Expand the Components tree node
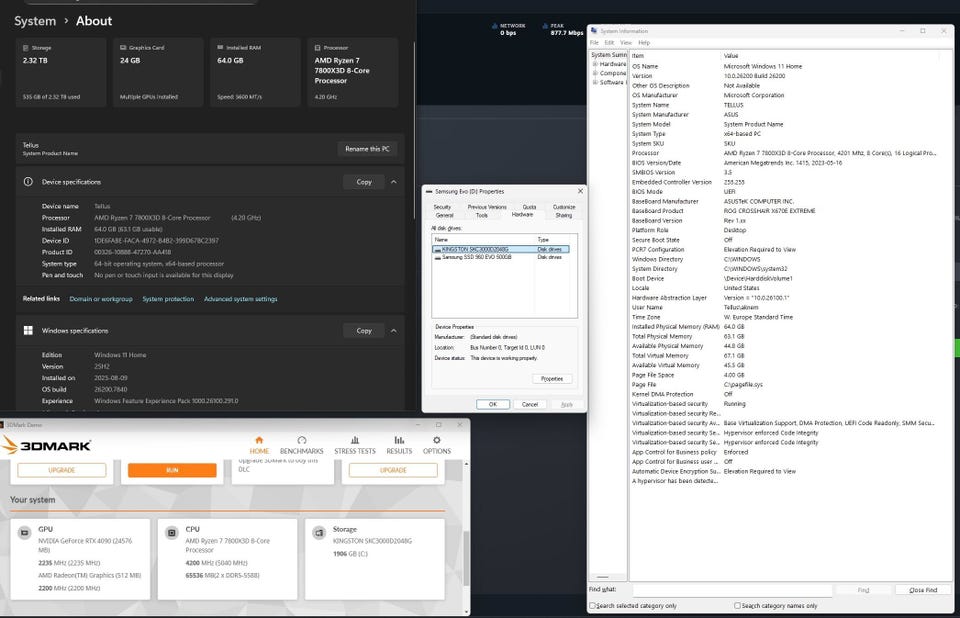The width and height of the screenshot is (960, 618). (595, 73)
